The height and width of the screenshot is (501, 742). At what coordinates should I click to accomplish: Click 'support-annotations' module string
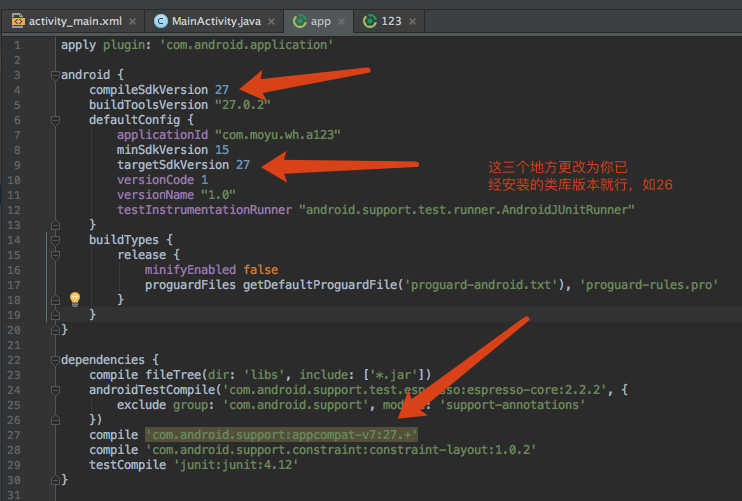click(512, 405)
